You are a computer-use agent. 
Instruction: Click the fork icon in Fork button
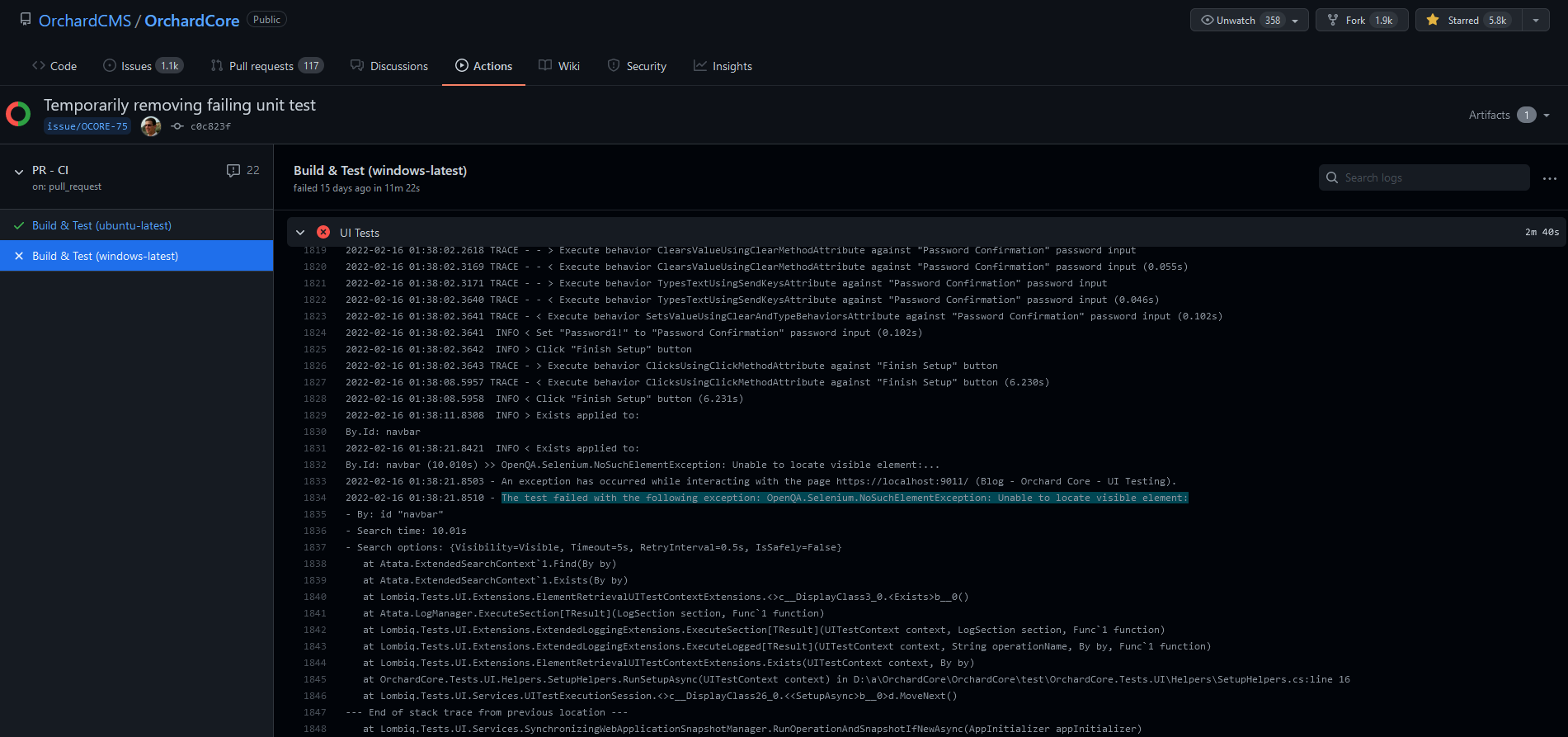[1333, 20]
